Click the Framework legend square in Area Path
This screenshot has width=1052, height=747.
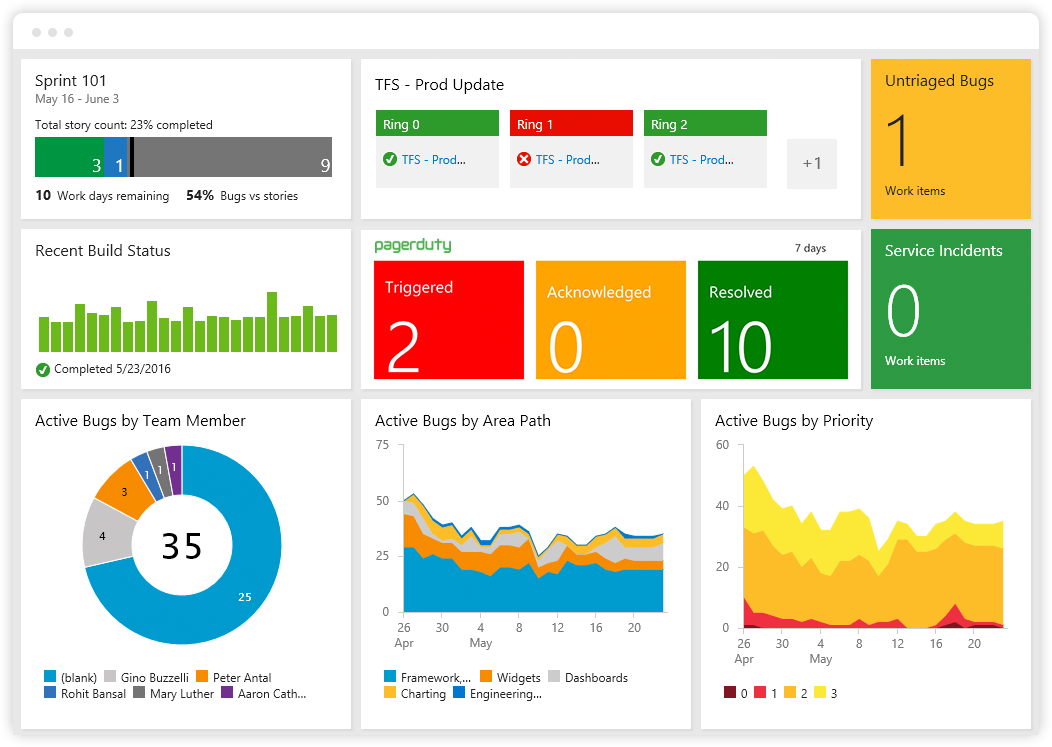390,678
